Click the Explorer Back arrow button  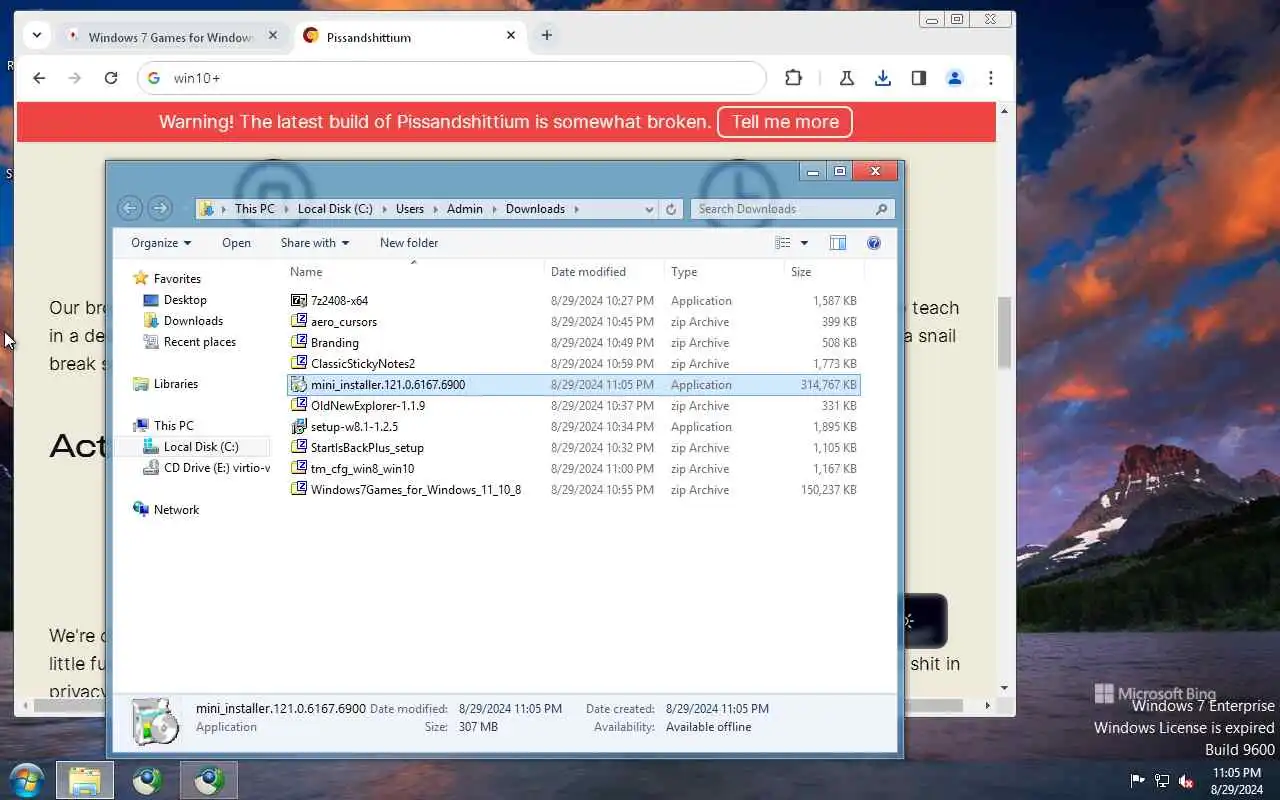[x=129, y=208]
